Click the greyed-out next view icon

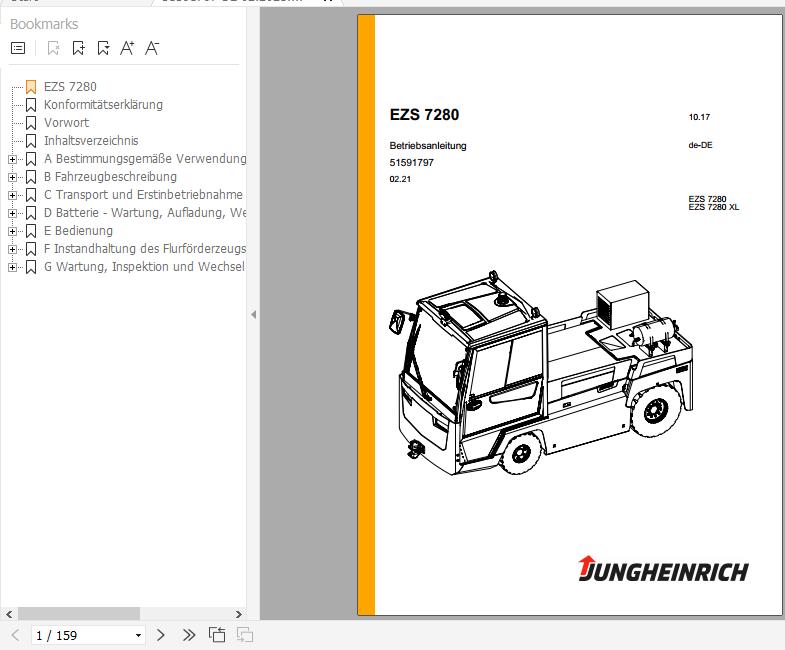click(x=245, y=635)
